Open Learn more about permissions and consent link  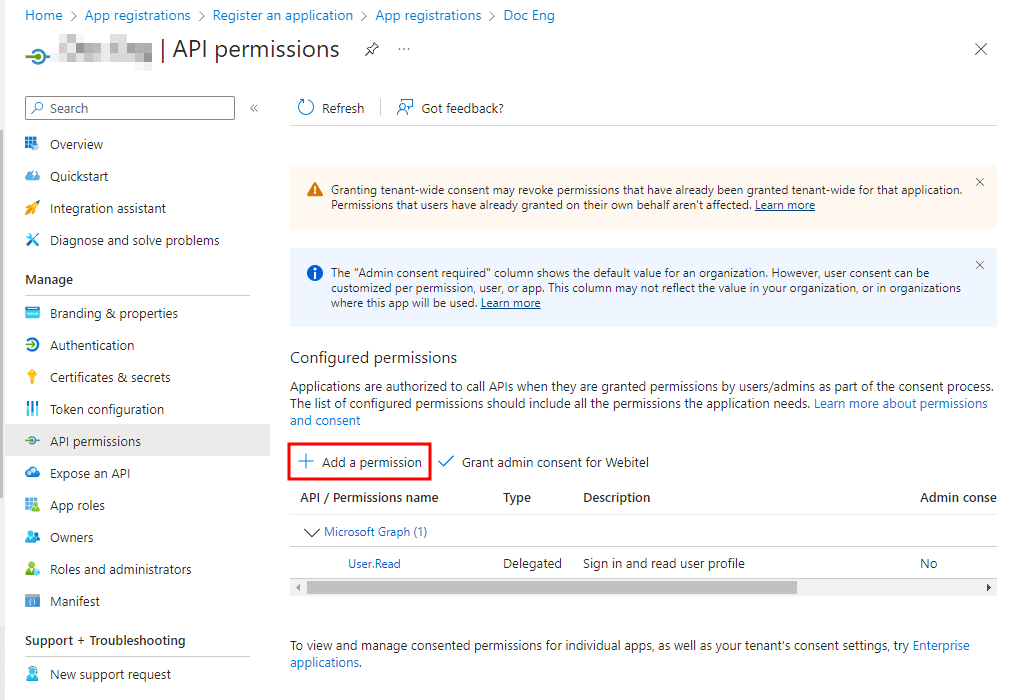pyautogui.click(x=901, y=403)
